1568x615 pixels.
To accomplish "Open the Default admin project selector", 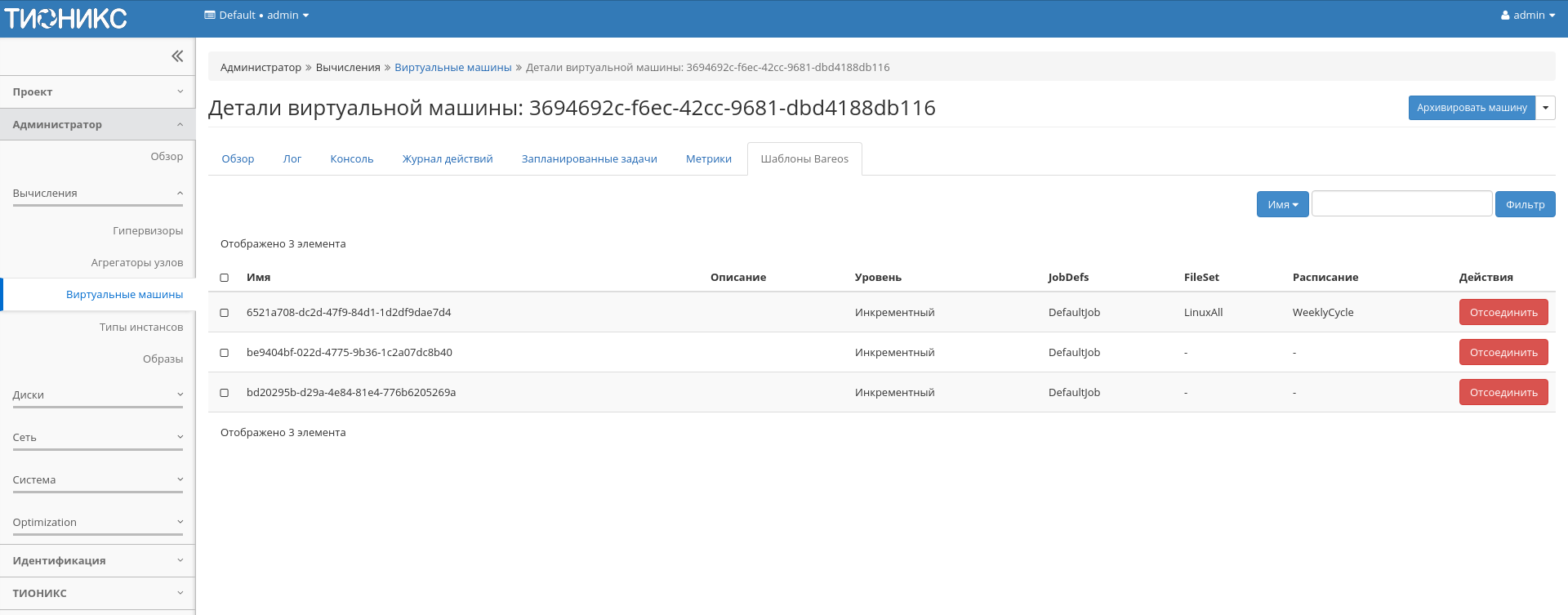I will point(256,16).
